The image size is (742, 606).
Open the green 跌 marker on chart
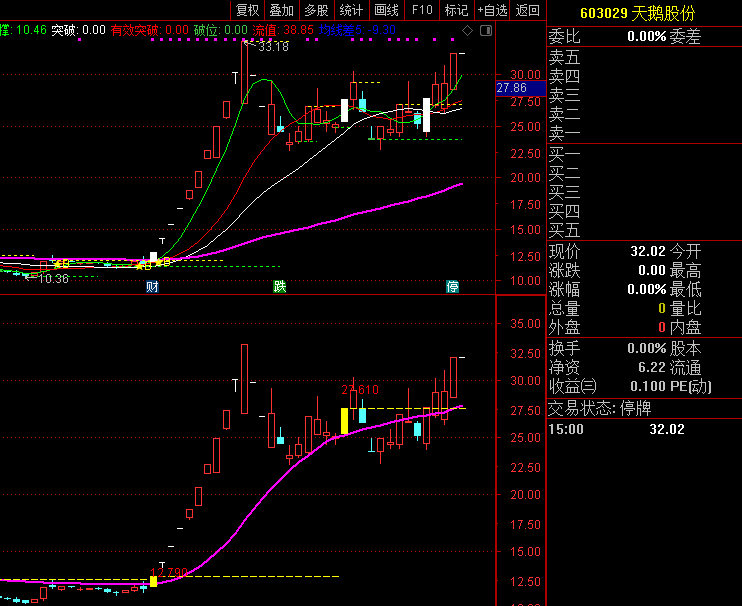tap(280, 286)
